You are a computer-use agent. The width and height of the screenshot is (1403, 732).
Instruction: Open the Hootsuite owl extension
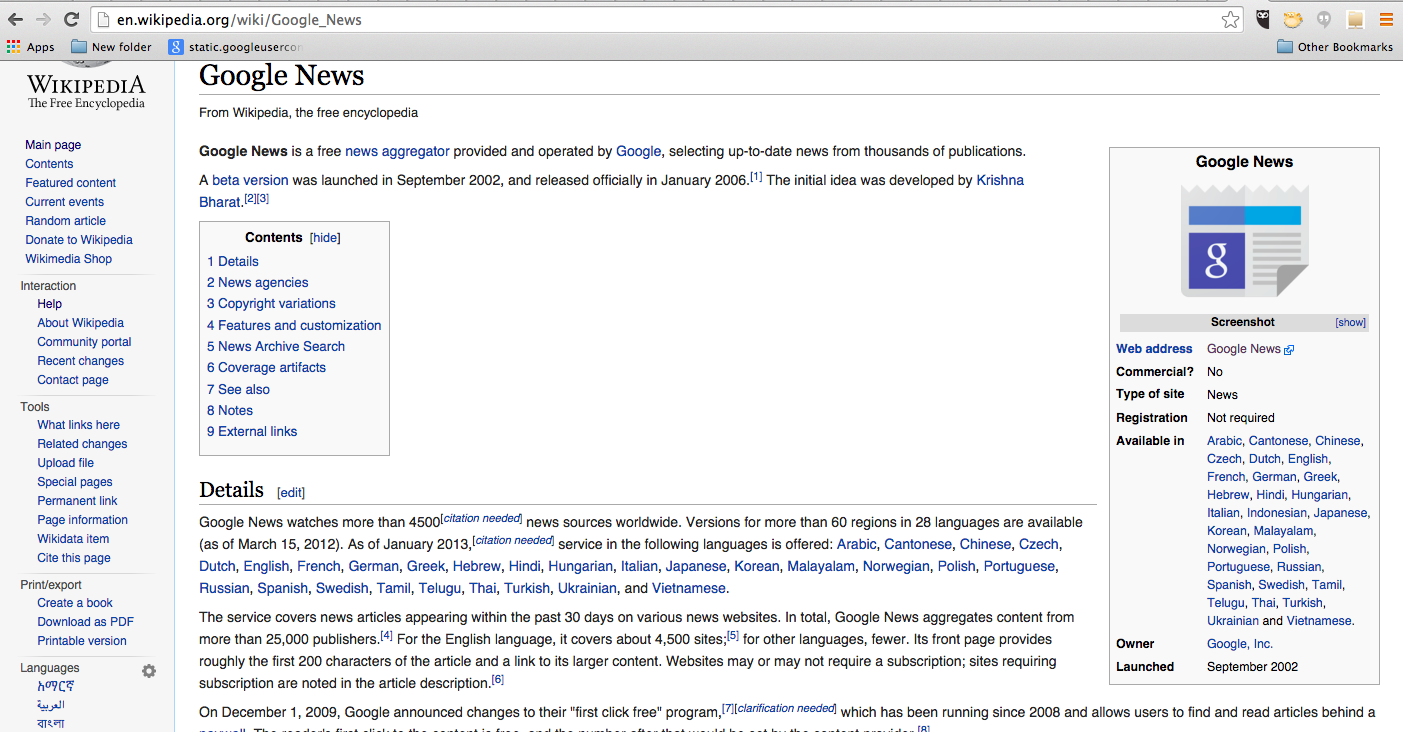pos(1264,19)
